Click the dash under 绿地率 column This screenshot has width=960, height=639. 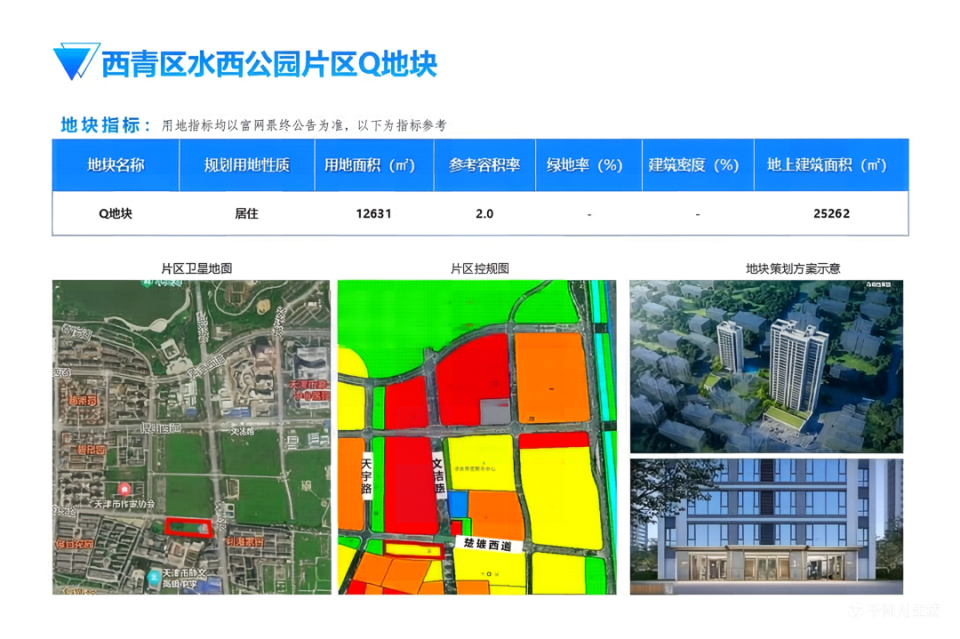[x=589, y=214]
